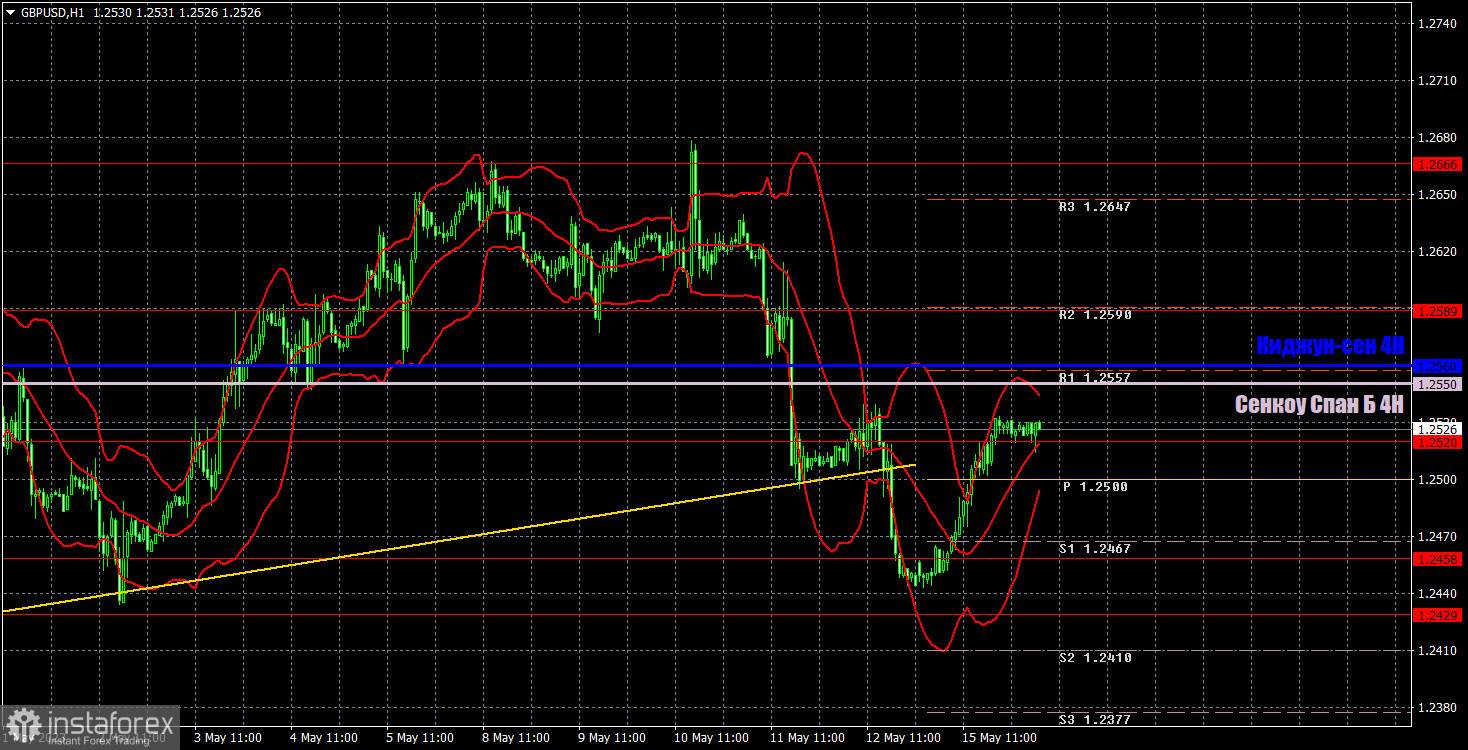Select the red 1.2589 level price tag
Image resolution: width=1468 pixels, height=750 pixels.
pyautogui.click(x=1437, y=311)
